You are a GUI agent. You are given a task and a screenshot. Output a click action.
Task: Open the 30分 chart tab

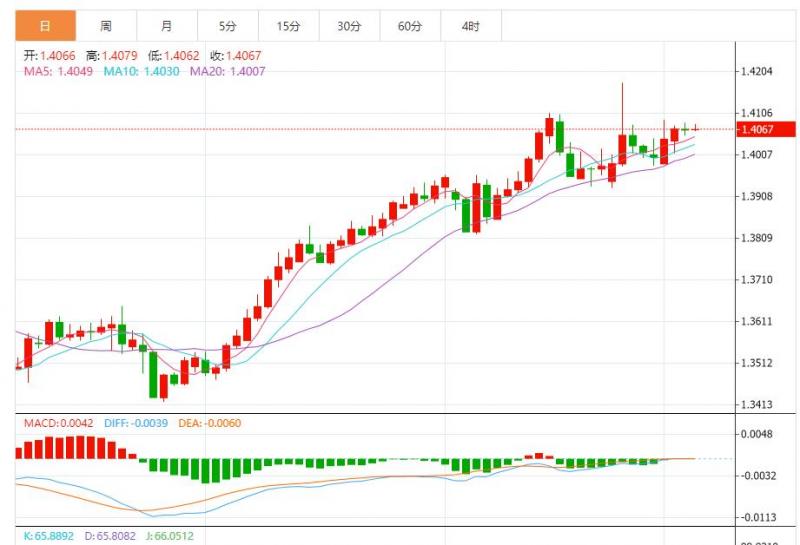point(349,26)
